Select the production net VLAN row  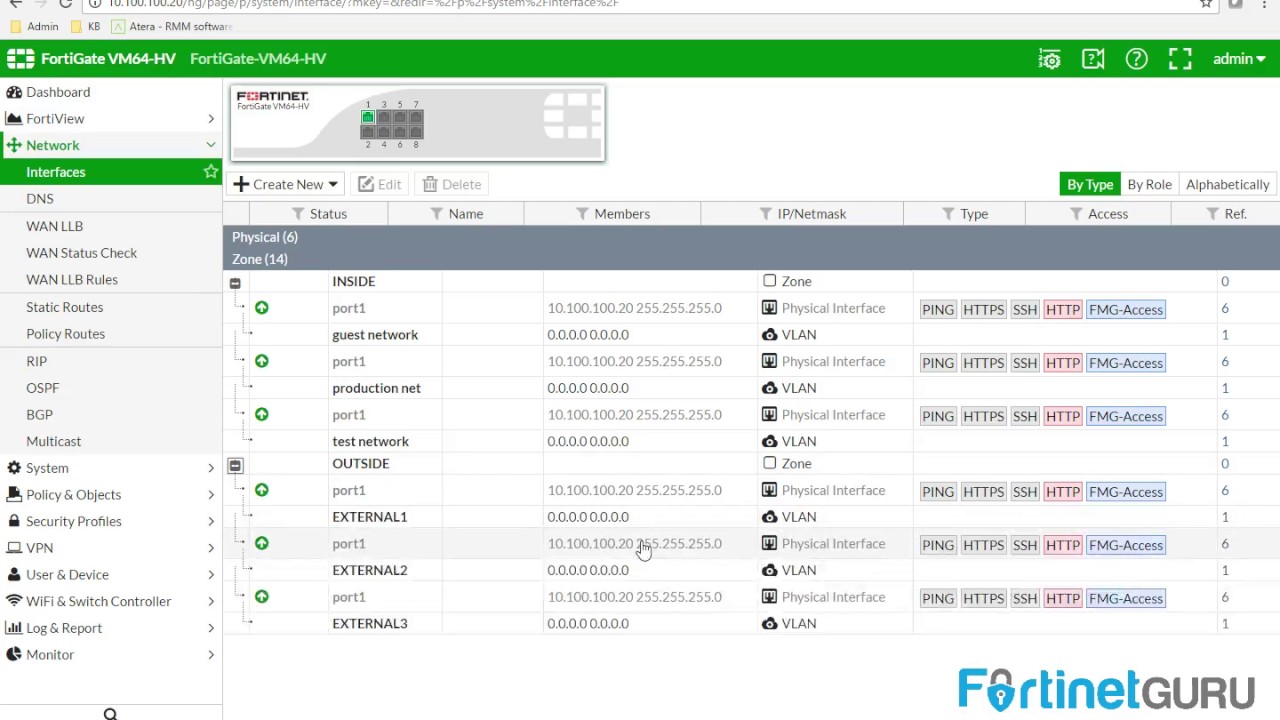751,388
